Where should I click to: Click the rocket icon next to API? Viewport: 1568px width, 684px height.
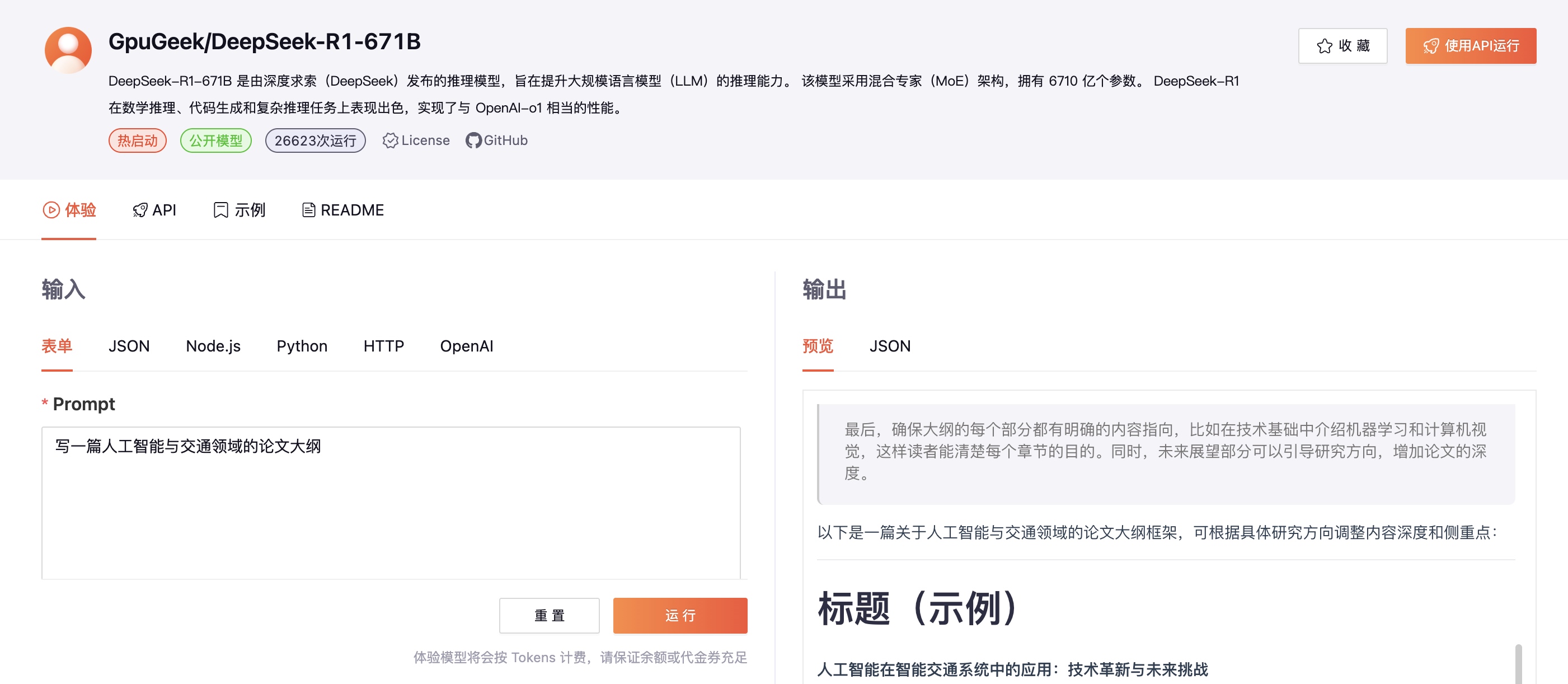[140, 210]
